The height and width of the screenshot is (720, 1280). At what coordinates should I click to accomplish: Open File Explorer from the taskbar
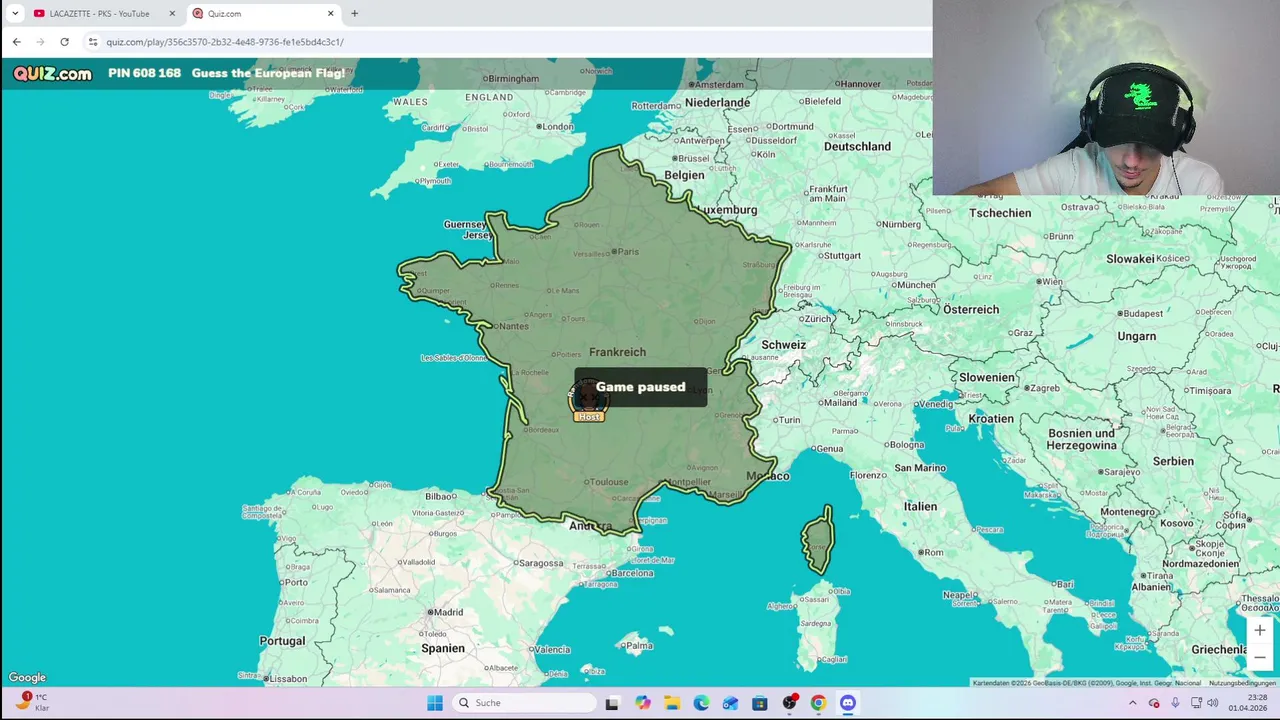672,703
